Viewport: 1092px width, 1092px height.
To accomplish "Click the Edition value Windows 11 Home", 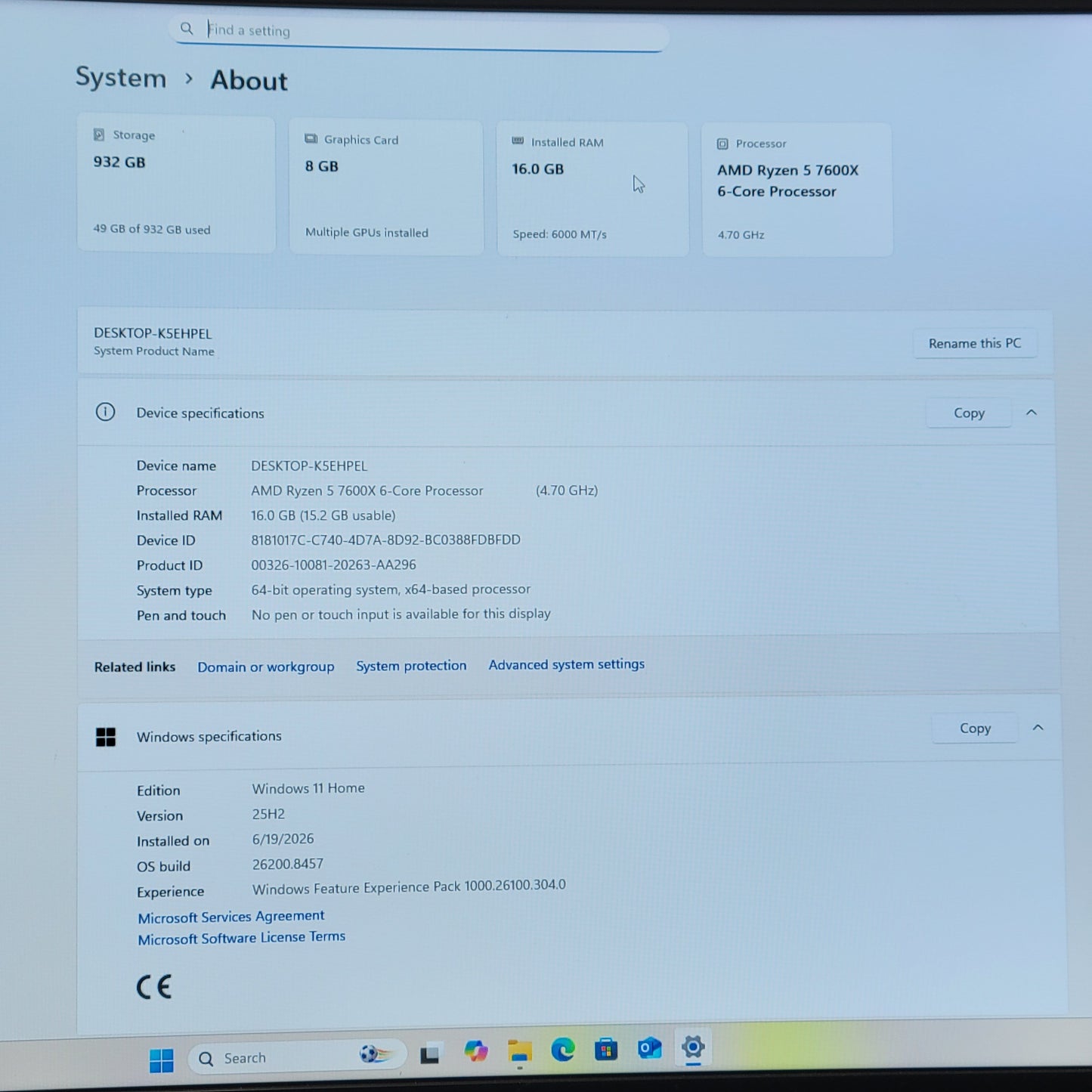I will point(308,788).
